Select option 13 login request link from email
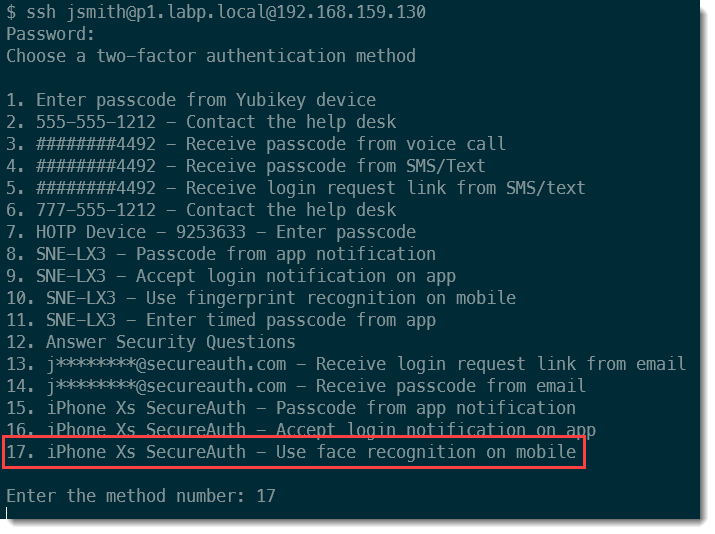The width and height of the screenshot is (715, 534). point(346,364)
